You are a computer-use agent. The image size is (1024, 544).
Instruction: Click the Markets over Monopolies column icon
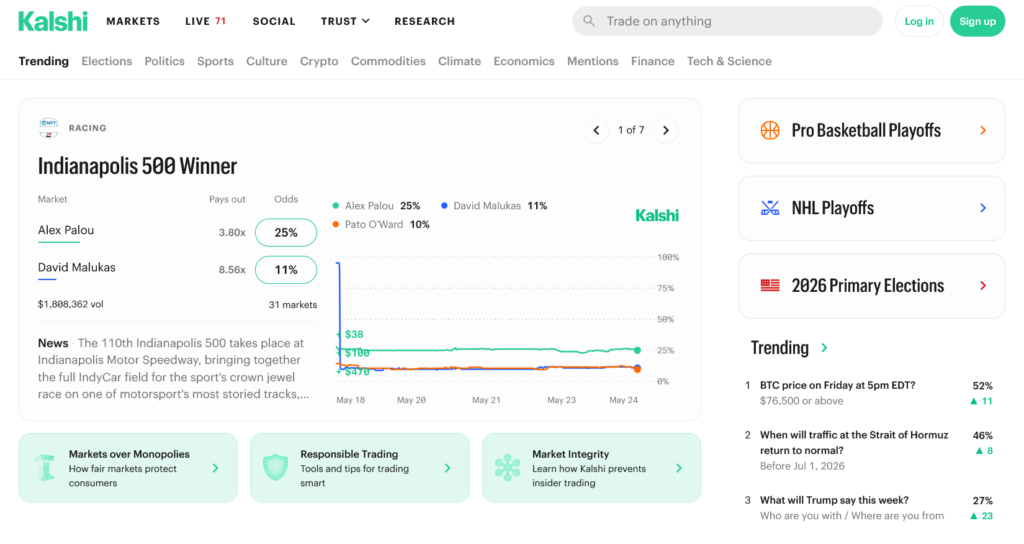click(x=44, y=468)
